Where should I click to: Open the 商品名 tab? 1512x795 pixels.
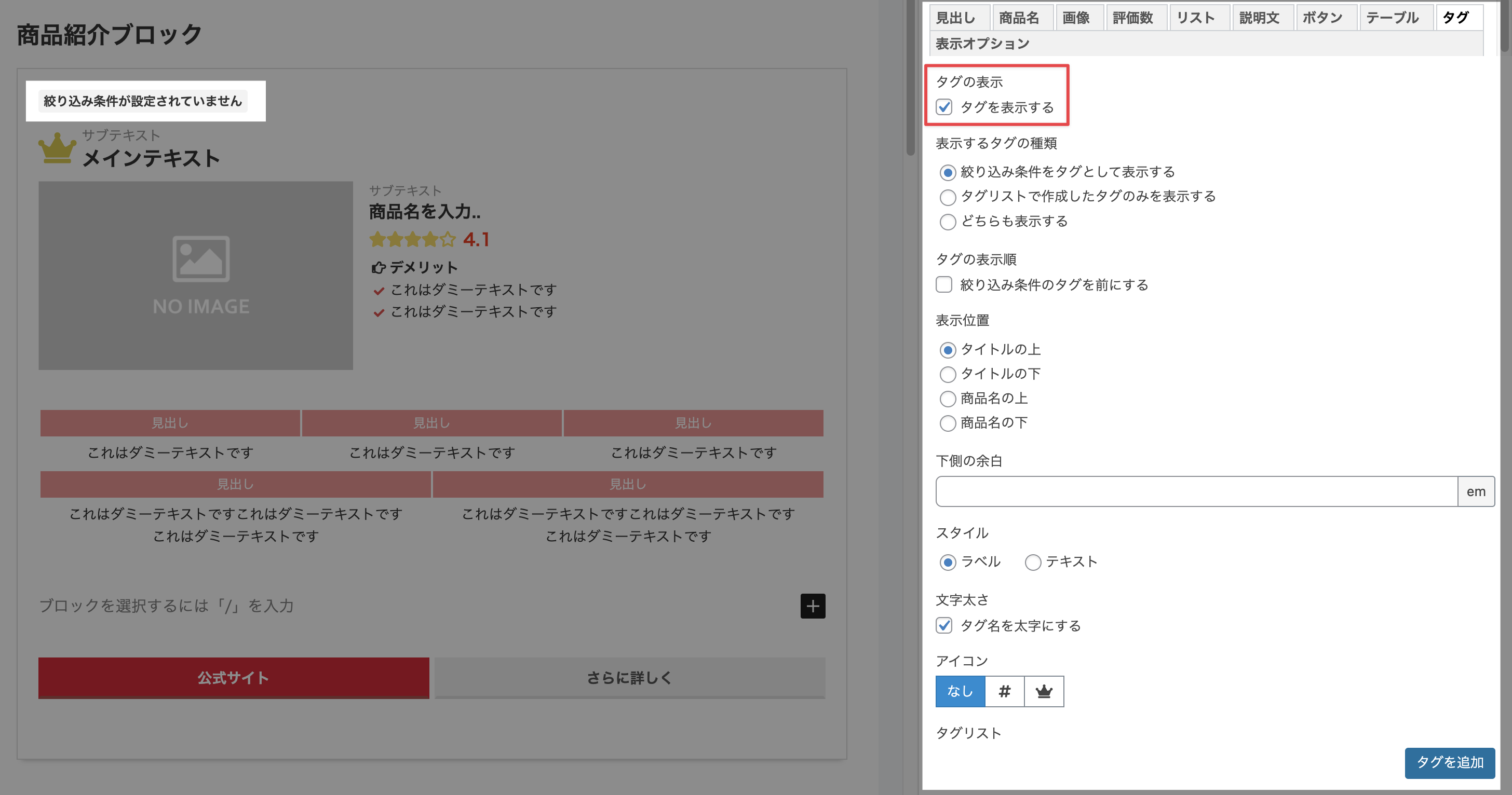(1023, 18)
